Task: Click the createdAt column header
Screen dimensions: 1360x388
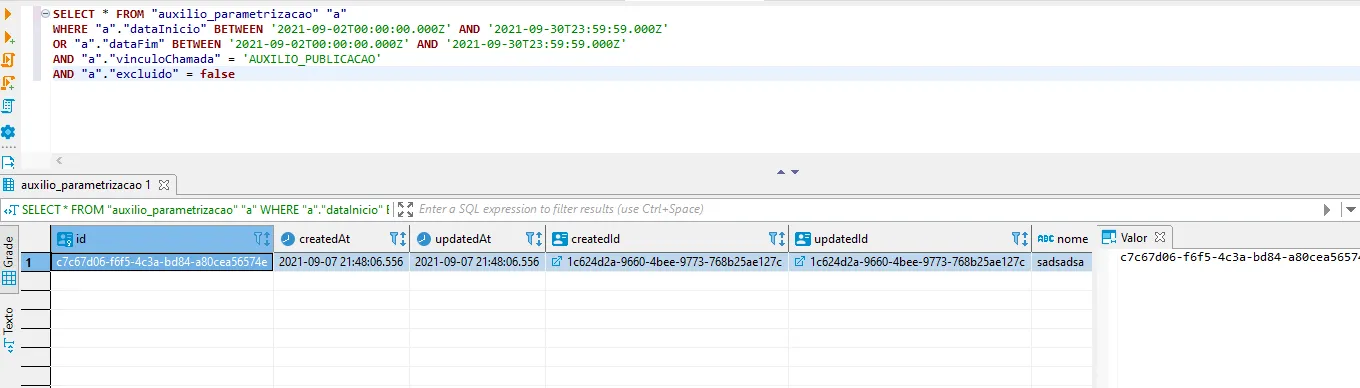Action: (x=341, y=239)
